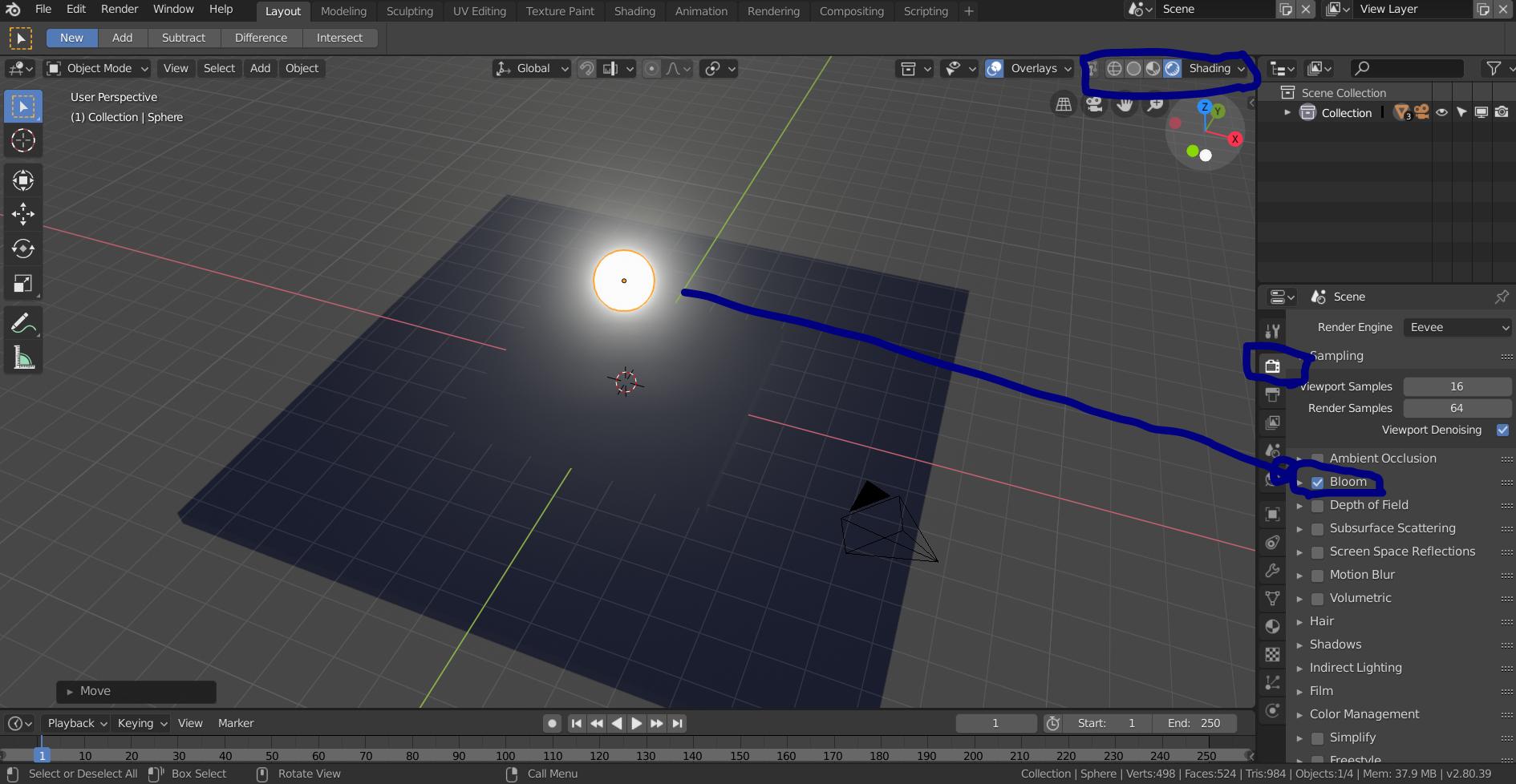Choose the Annotate pencil tool
The height and width of the screenshot is (784, 1516).
tap(22, 324)
